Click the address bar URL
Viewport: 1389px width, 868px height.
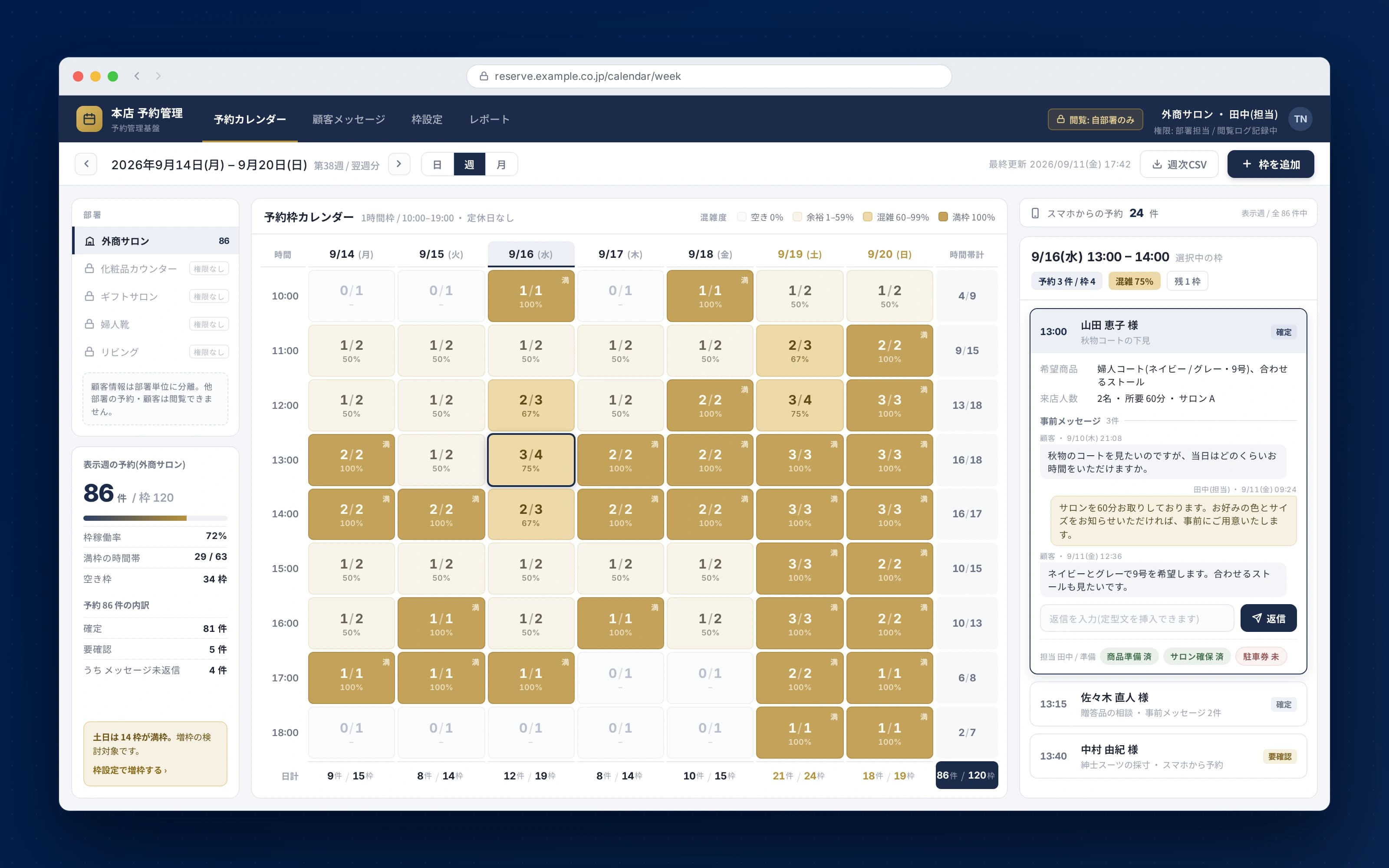[x=587, y=76]
